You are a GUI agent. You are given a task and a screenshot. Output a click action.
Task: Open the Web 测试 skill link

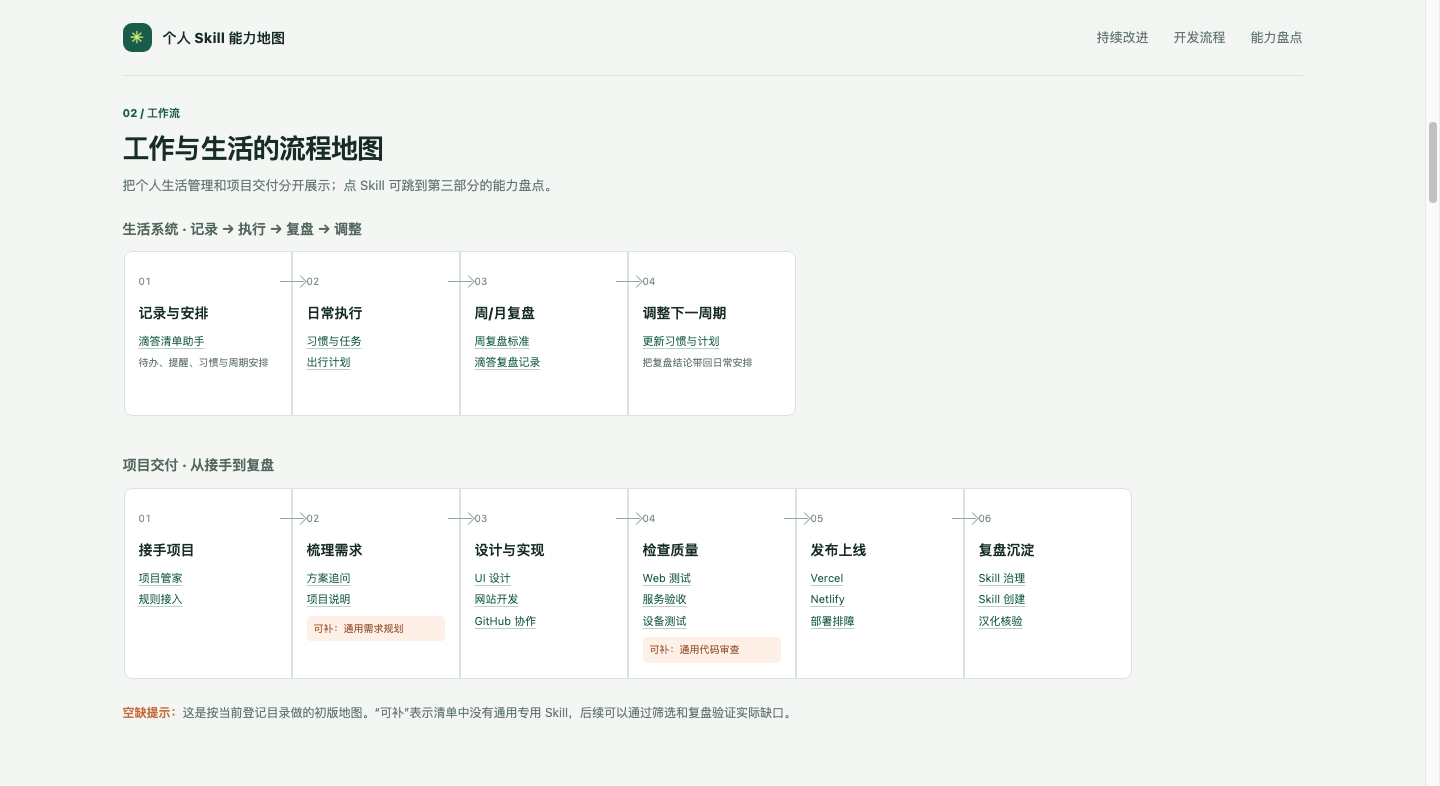click(x=666, y=579)
